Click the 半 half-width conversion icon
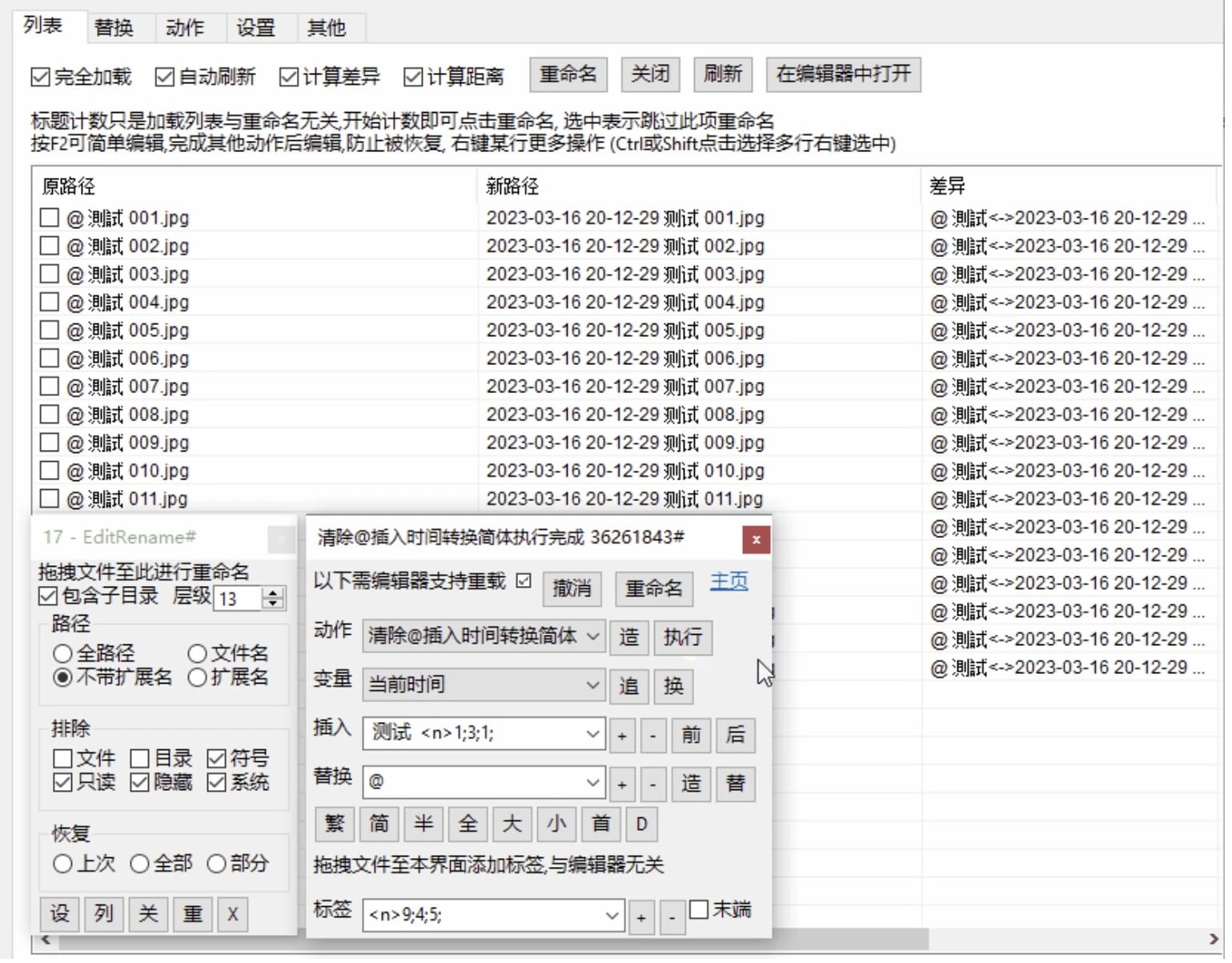The image size is (1232, 963). (x=423, y=824)
